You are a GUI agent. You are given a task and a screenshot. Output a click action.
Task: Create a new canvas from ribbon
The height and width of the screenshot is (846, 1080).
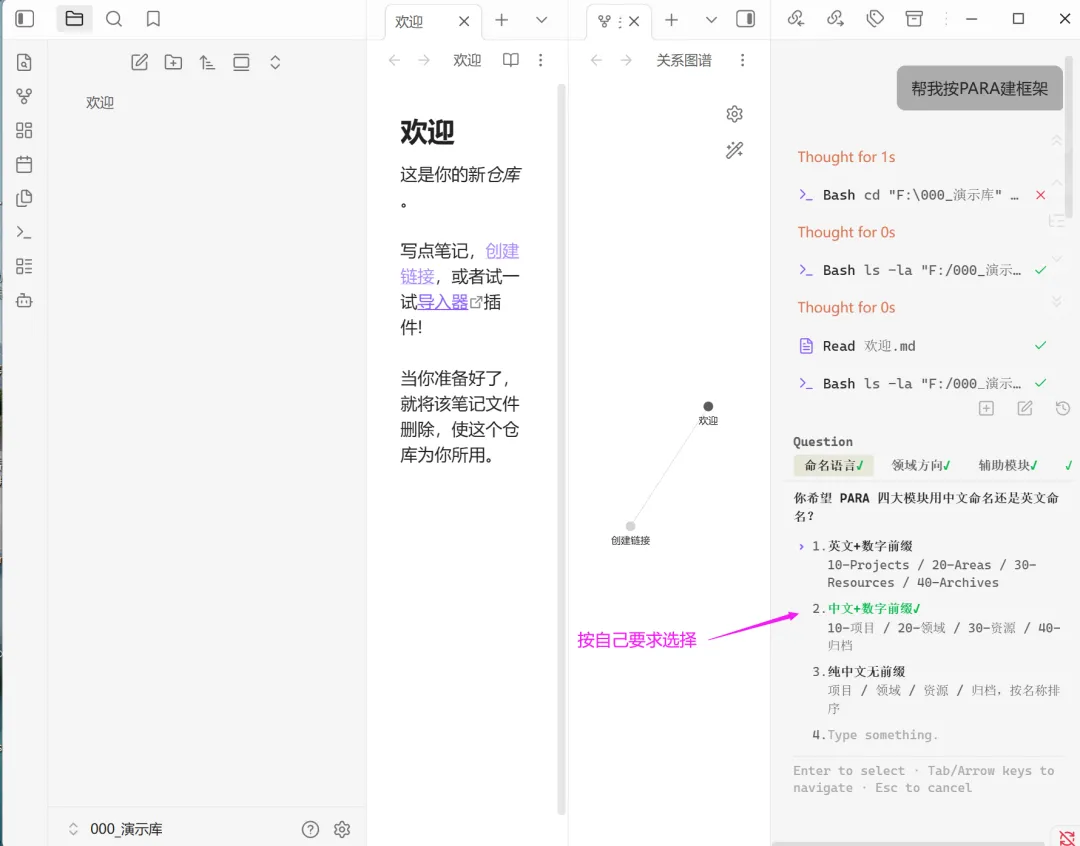pos(24,130)
